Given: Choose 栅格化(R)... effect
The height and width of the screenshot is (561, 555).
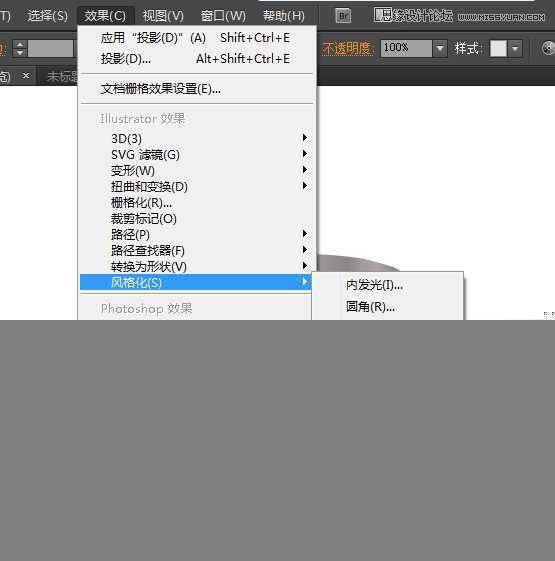Looking at the screenshot, I should tap(195, 203).
